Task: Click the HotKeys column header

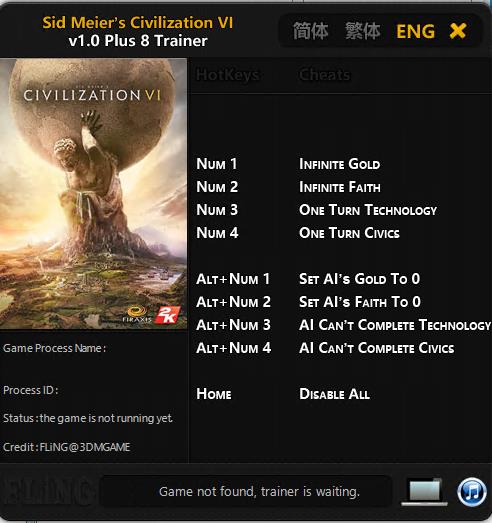Action: [x=227, y=75]
